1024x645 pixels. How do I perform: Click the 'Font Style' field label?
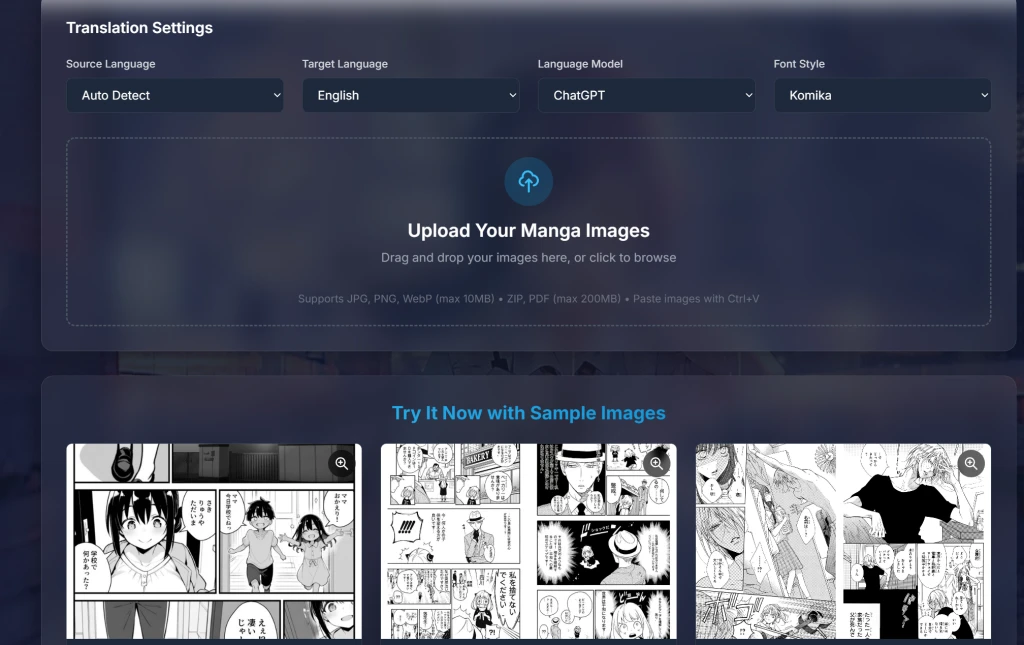(x=799, y=64)
